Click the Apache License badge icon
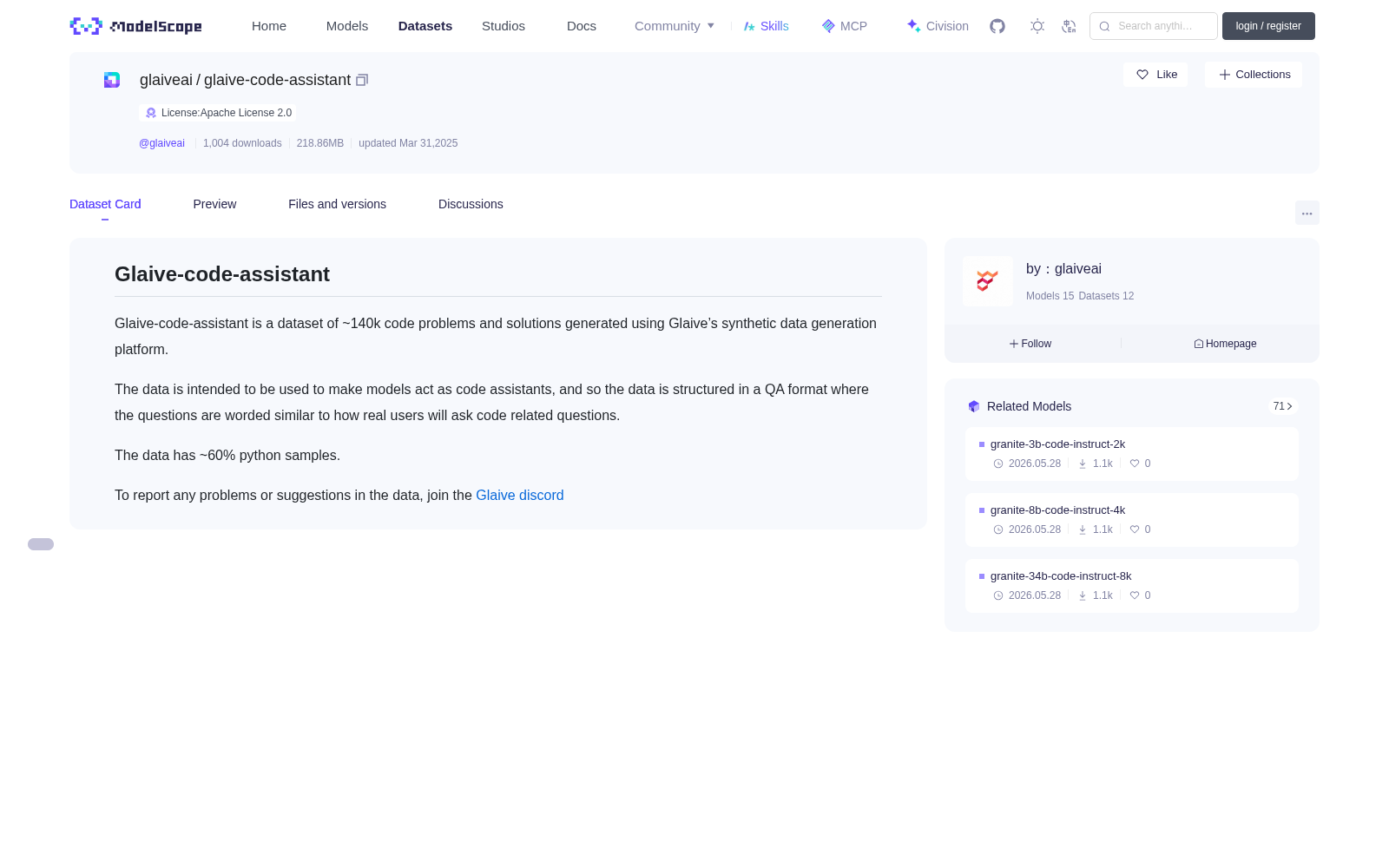1389x868 pixels. click(151, 113)
